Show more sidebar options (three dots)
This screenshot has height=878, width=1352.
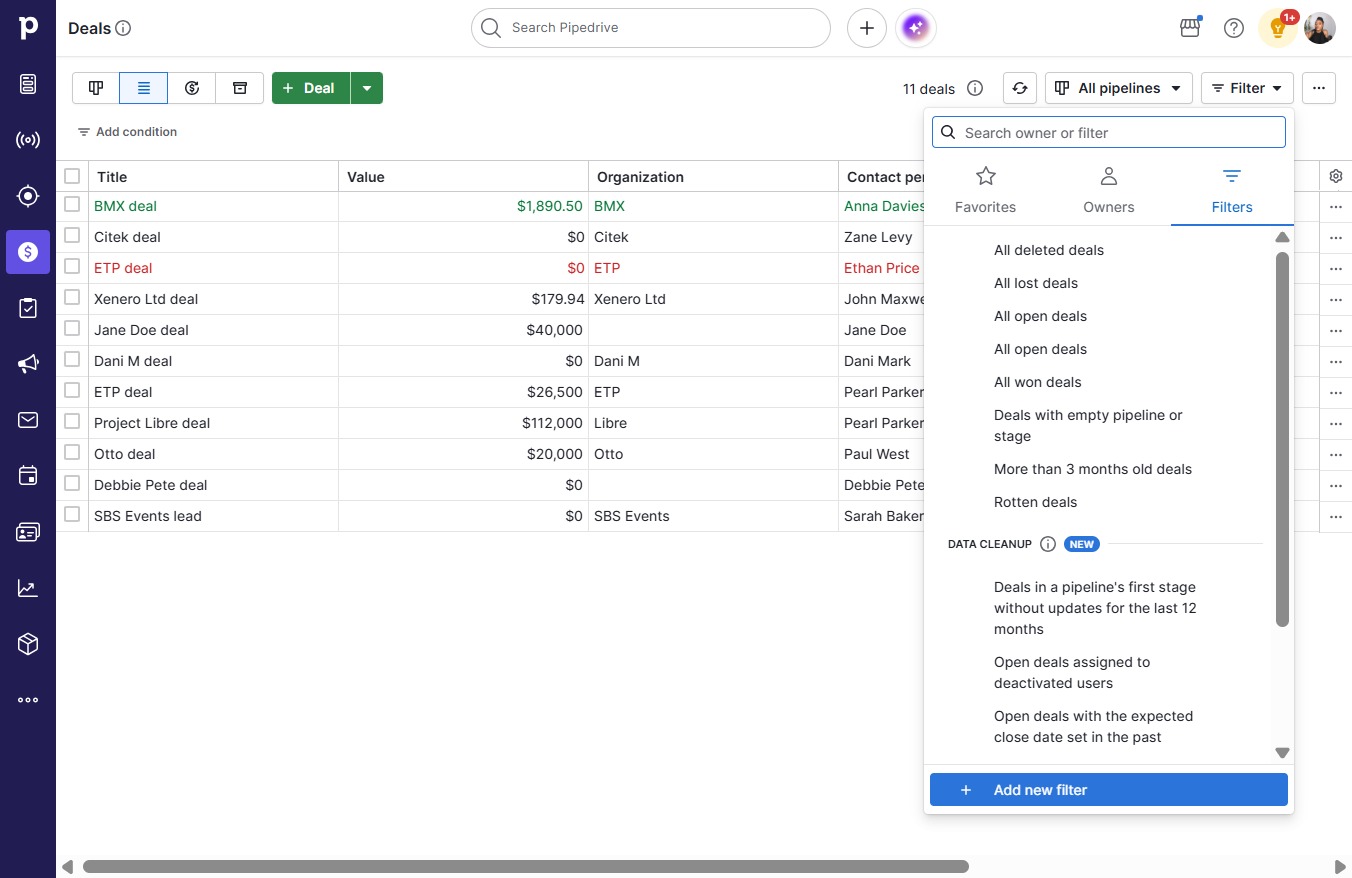(x=28, y=700)
